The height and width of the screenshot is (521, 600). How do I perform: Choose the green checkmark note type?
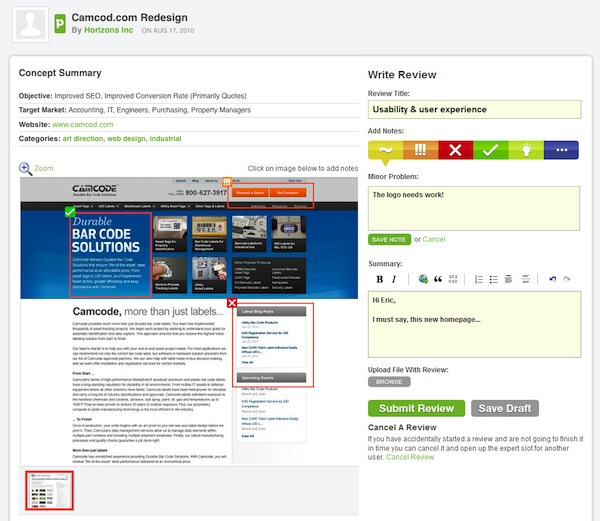pyautogui.click(x=490, y=151)
